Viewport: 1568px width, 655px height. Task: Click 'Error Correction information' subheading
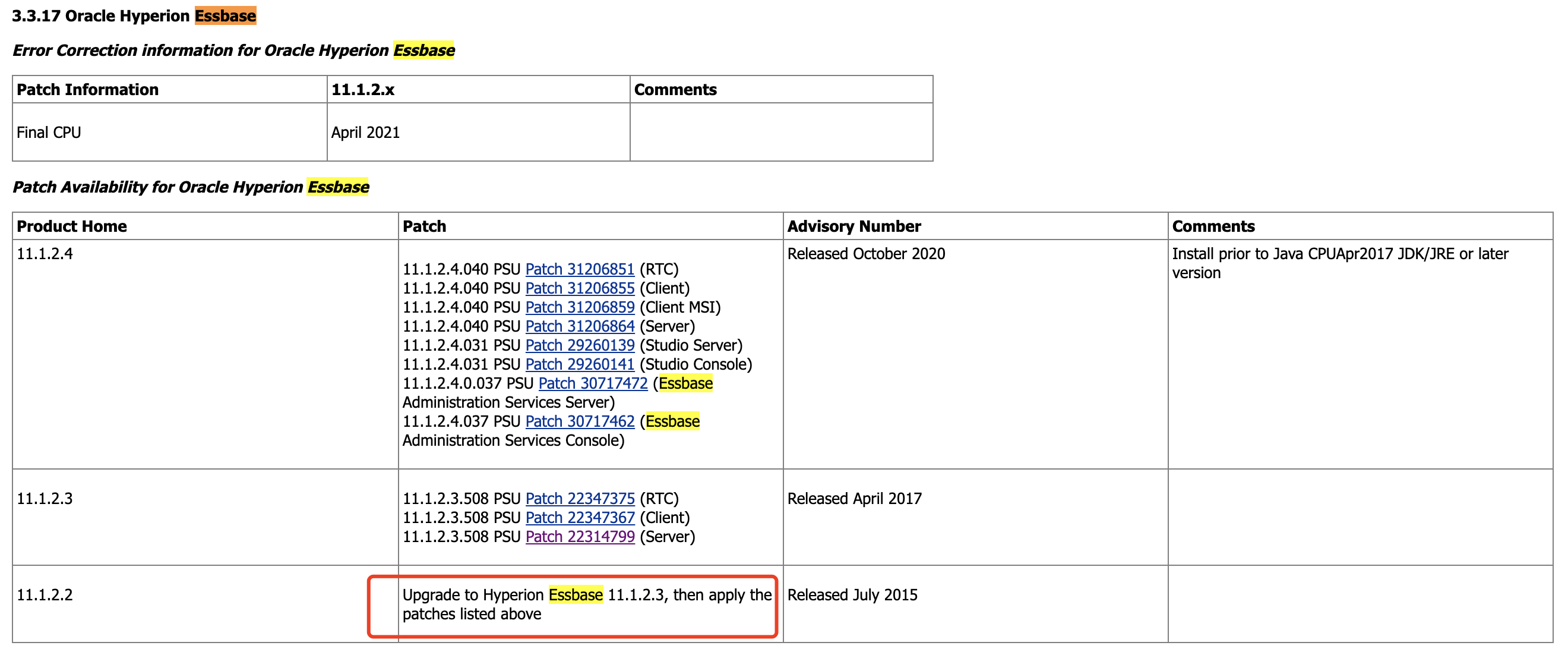(233, 50)
